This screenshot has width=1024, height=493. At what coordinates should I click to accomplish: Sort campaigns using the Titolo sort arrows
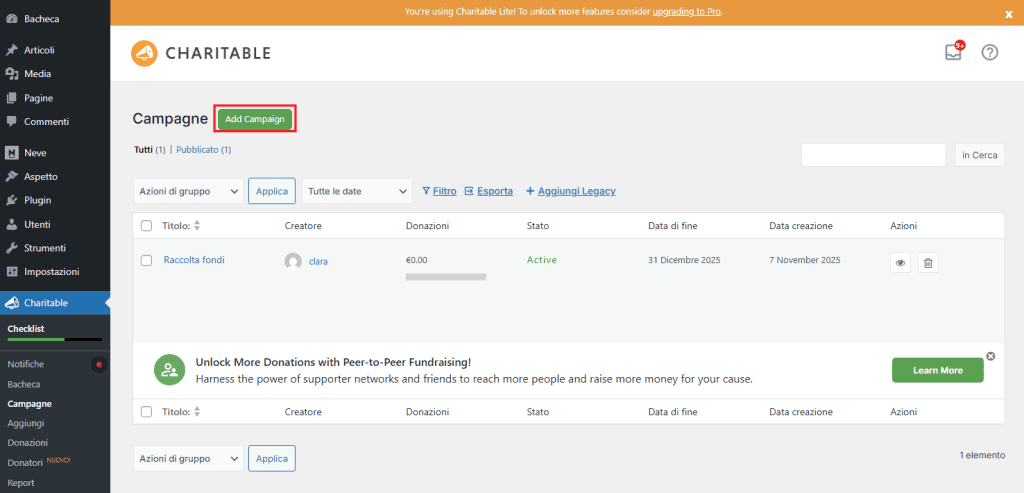(197, 226)
